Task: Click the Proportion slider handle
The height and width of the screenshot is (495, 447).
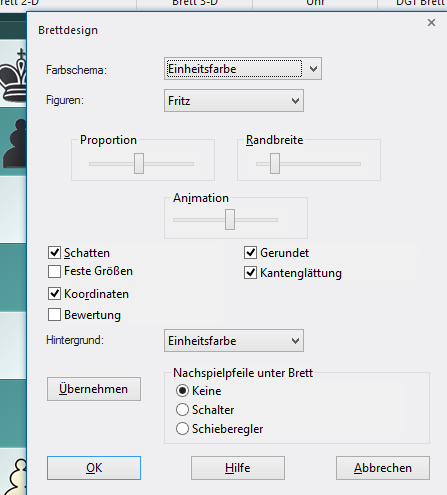Action: point(139,163)
